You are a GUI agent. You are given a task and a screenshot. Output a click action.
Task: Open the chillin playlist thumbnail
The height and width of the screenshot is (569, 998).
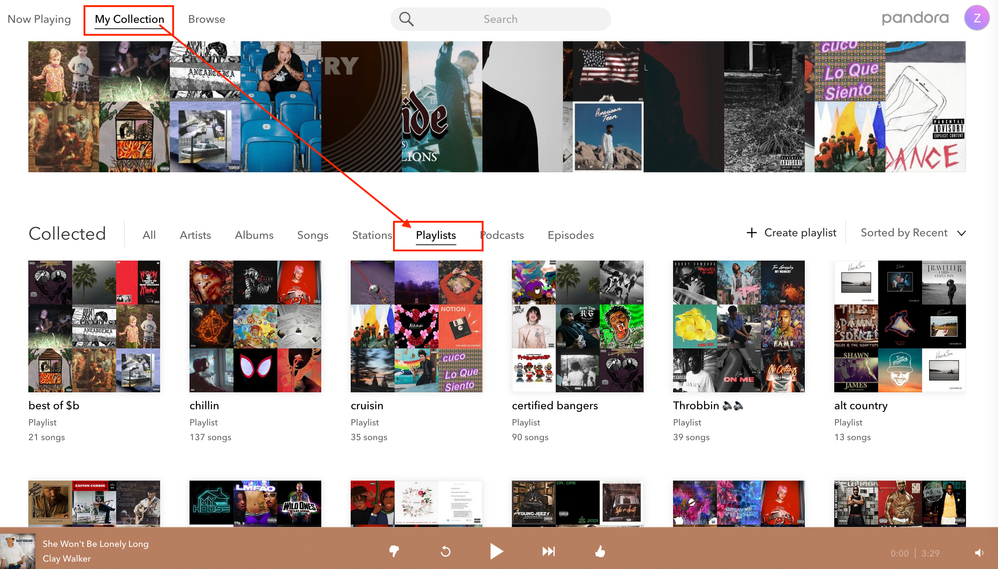[x=255, y=326]
